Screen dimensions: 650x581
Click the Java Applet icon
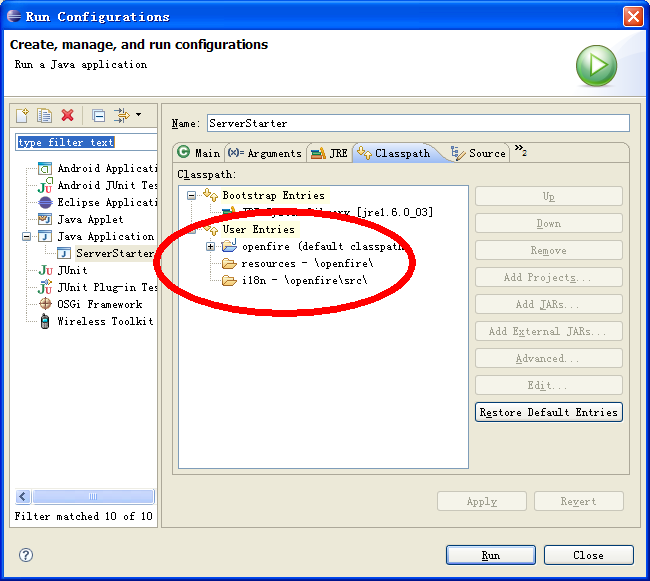45,219
